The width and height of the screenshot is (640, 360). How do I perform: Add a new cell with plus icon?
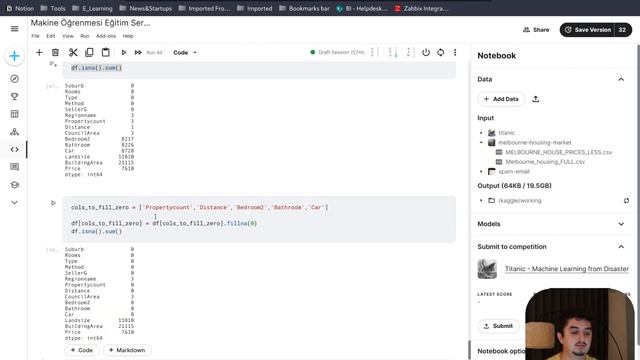pyautogui.click(x=39, y=52)
